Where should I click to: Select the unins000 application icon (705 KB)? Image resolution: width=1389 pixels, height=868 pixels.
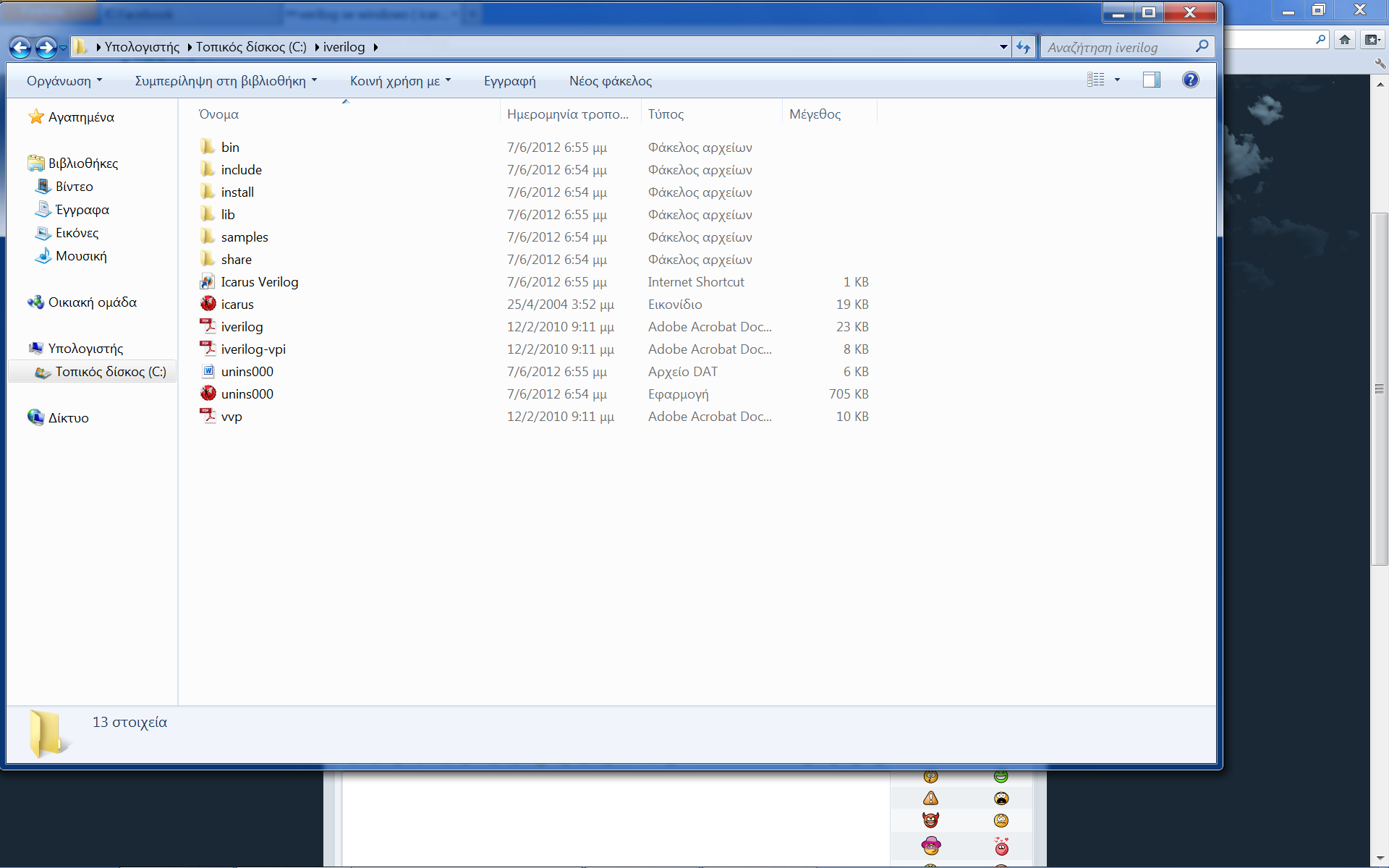[208, 393]
